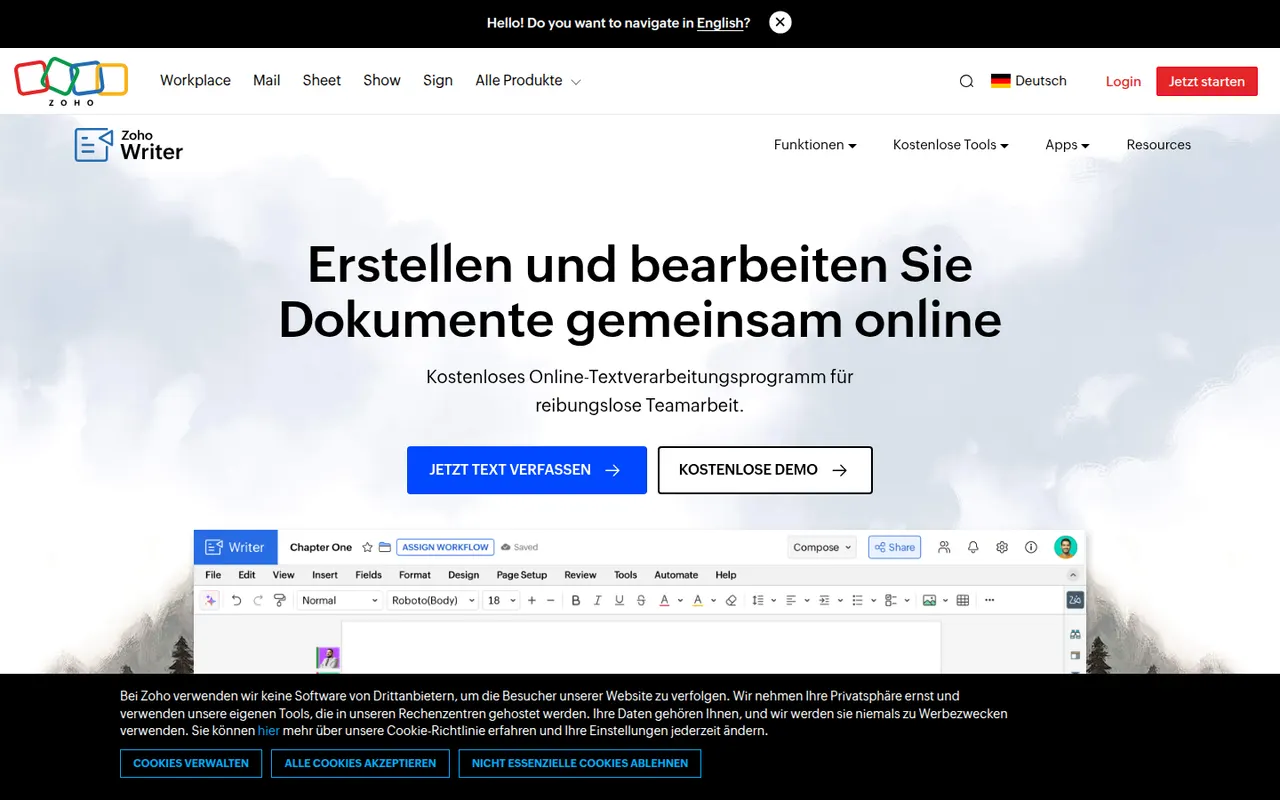
Task: Click ALLE COOKIES AKZEPTIEREN button
Action: (x=360, y=763)
